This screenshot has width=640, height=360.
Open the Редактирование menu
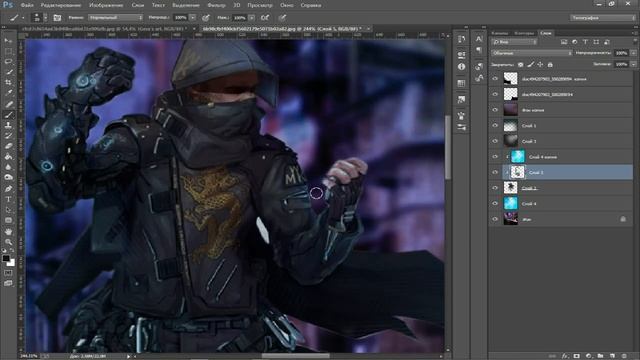(x=61, y=5)
